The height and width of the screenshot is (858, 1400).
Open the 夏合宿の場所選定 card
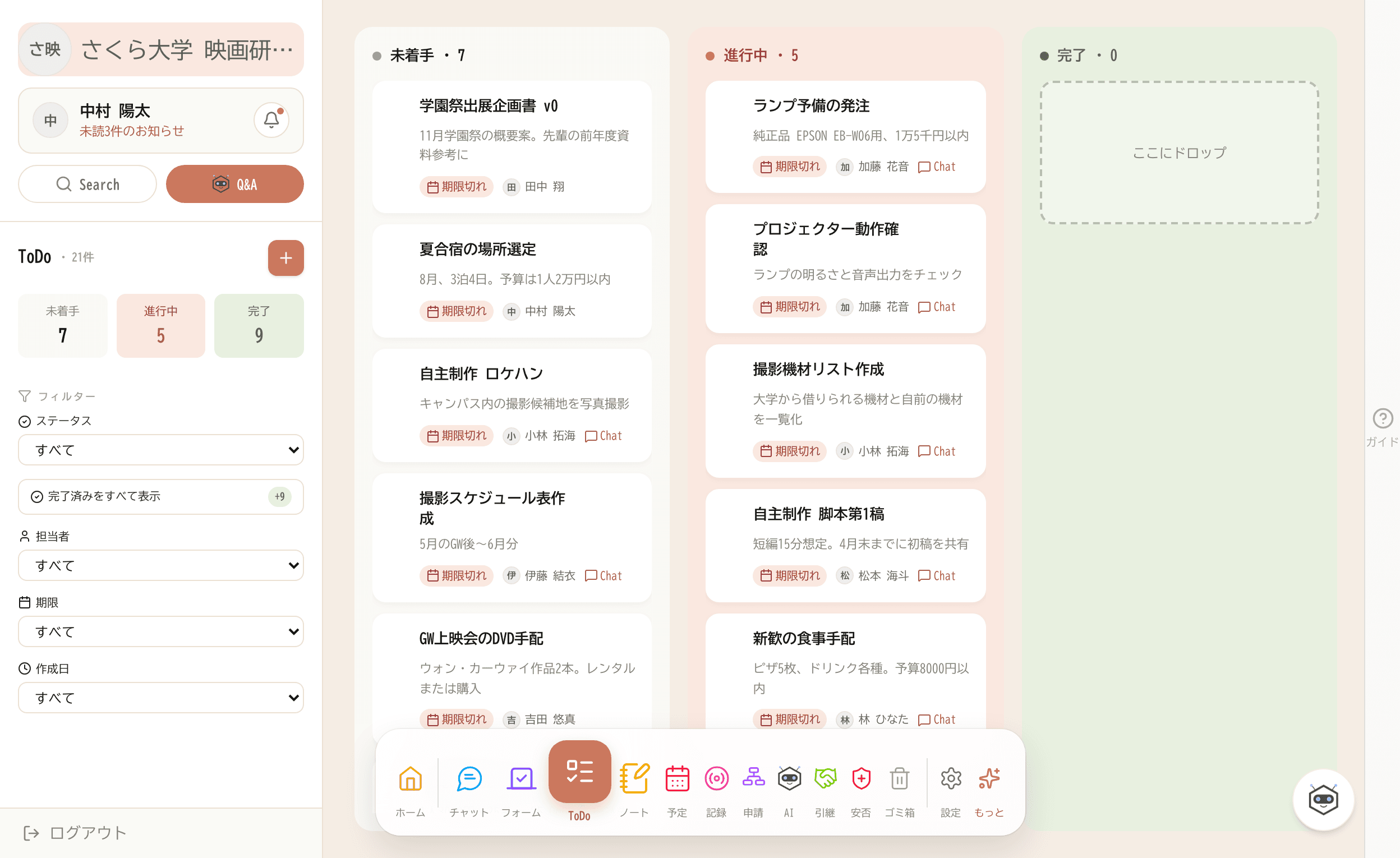coord(512,281)
